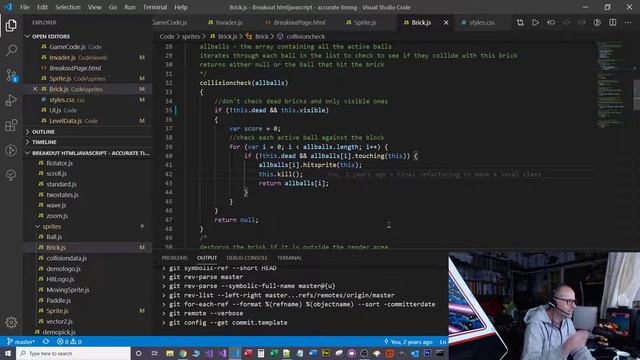640x360 pixels.
Task: Open the View menu
Action: point(94,7)
